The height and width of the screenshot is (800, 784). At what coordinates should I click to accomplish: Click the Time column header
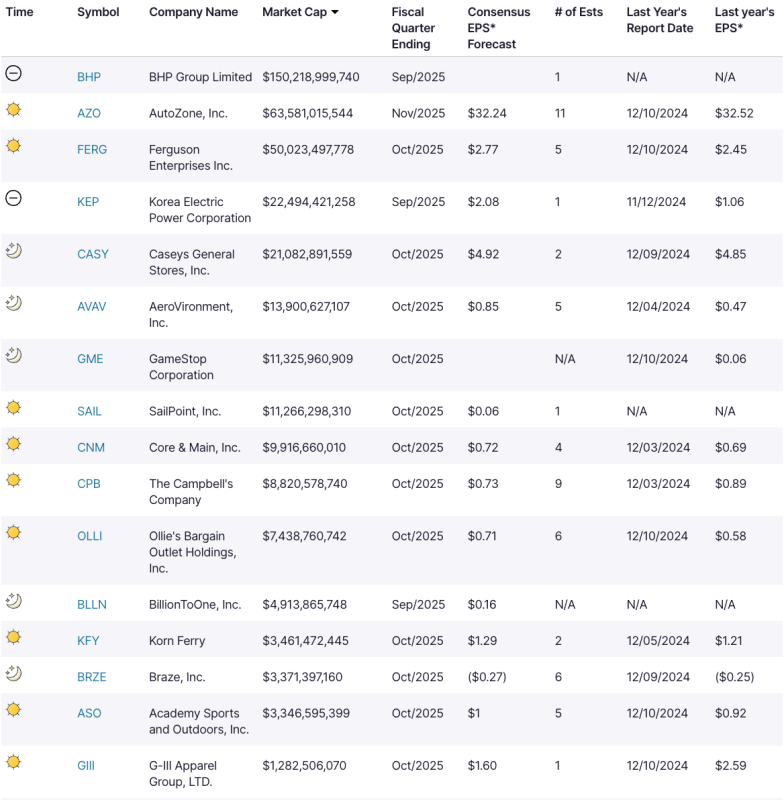coord(19,13)
